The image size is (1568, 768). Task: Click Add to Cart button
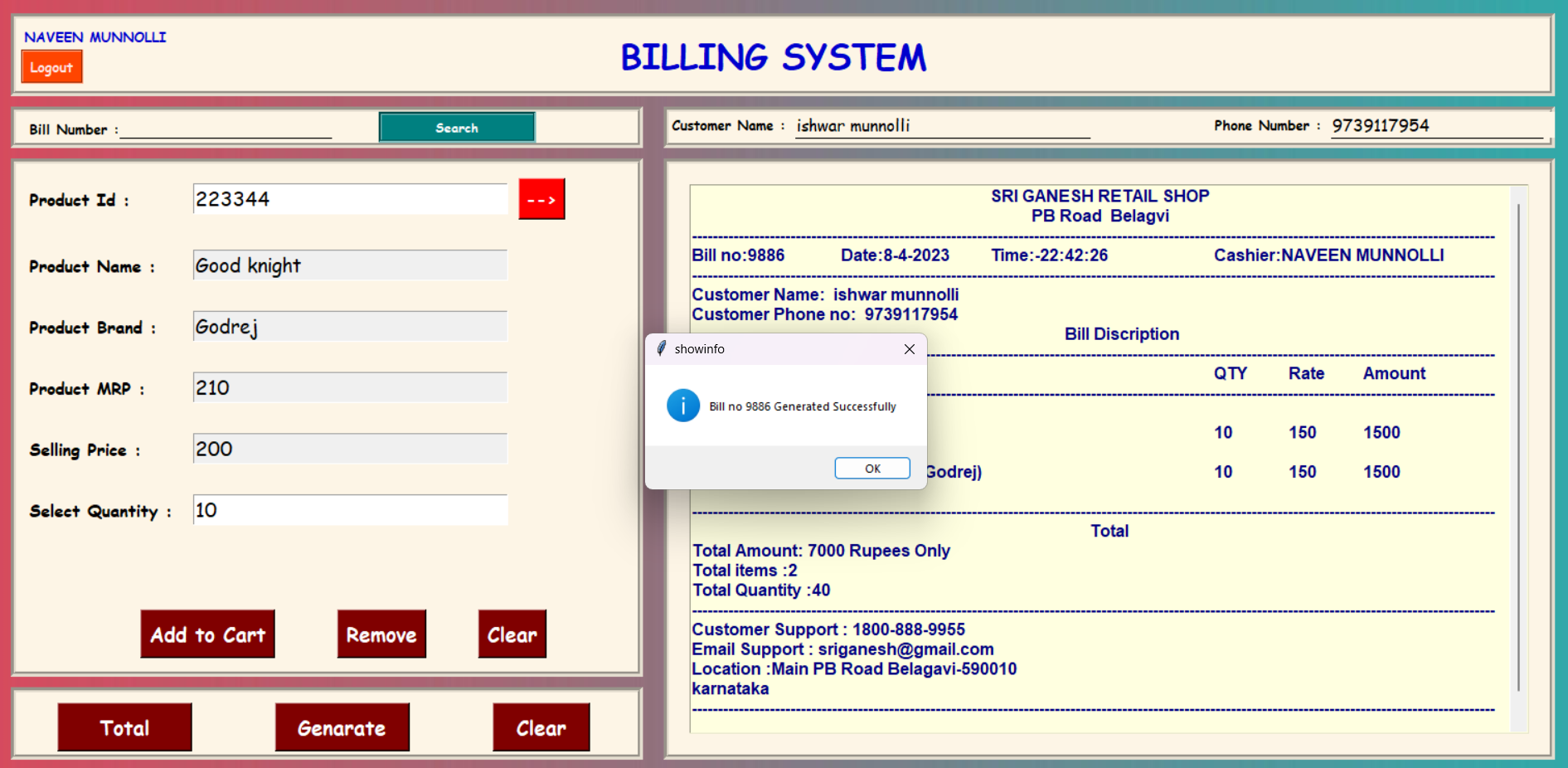[207, 634]
